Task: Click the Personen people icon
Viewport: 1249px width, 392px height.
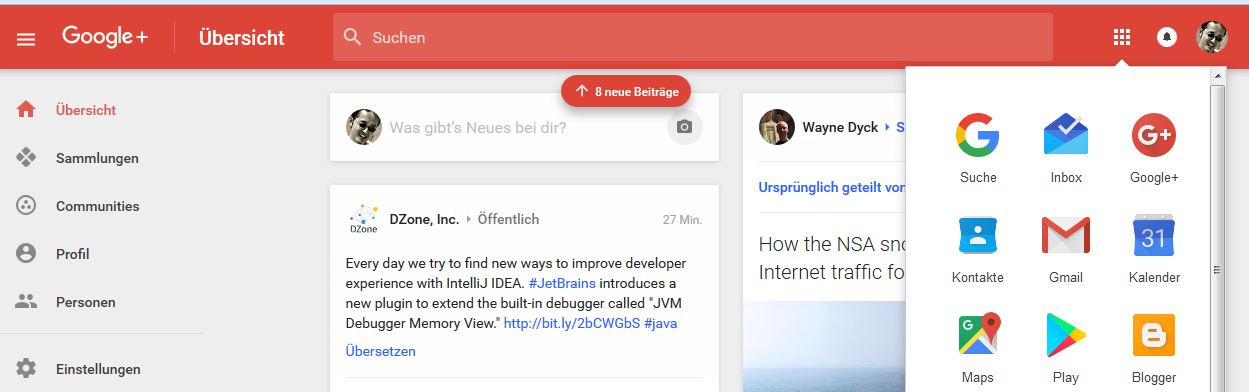Action: coord(26,302)
